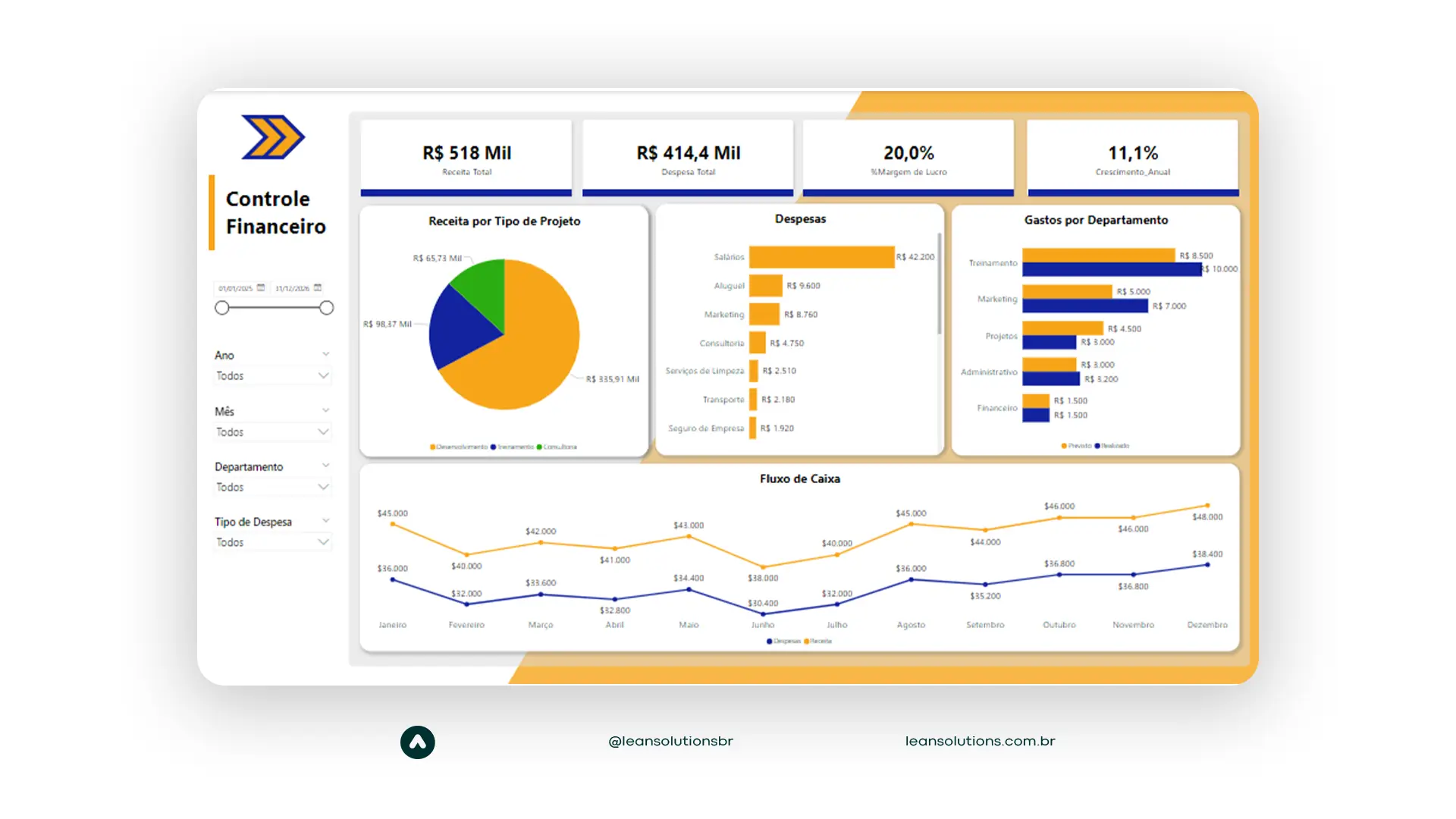Click the Despesas chart vertical scrollbar
This screenshot has width=1456, height=819.
(x=939, y=284)
